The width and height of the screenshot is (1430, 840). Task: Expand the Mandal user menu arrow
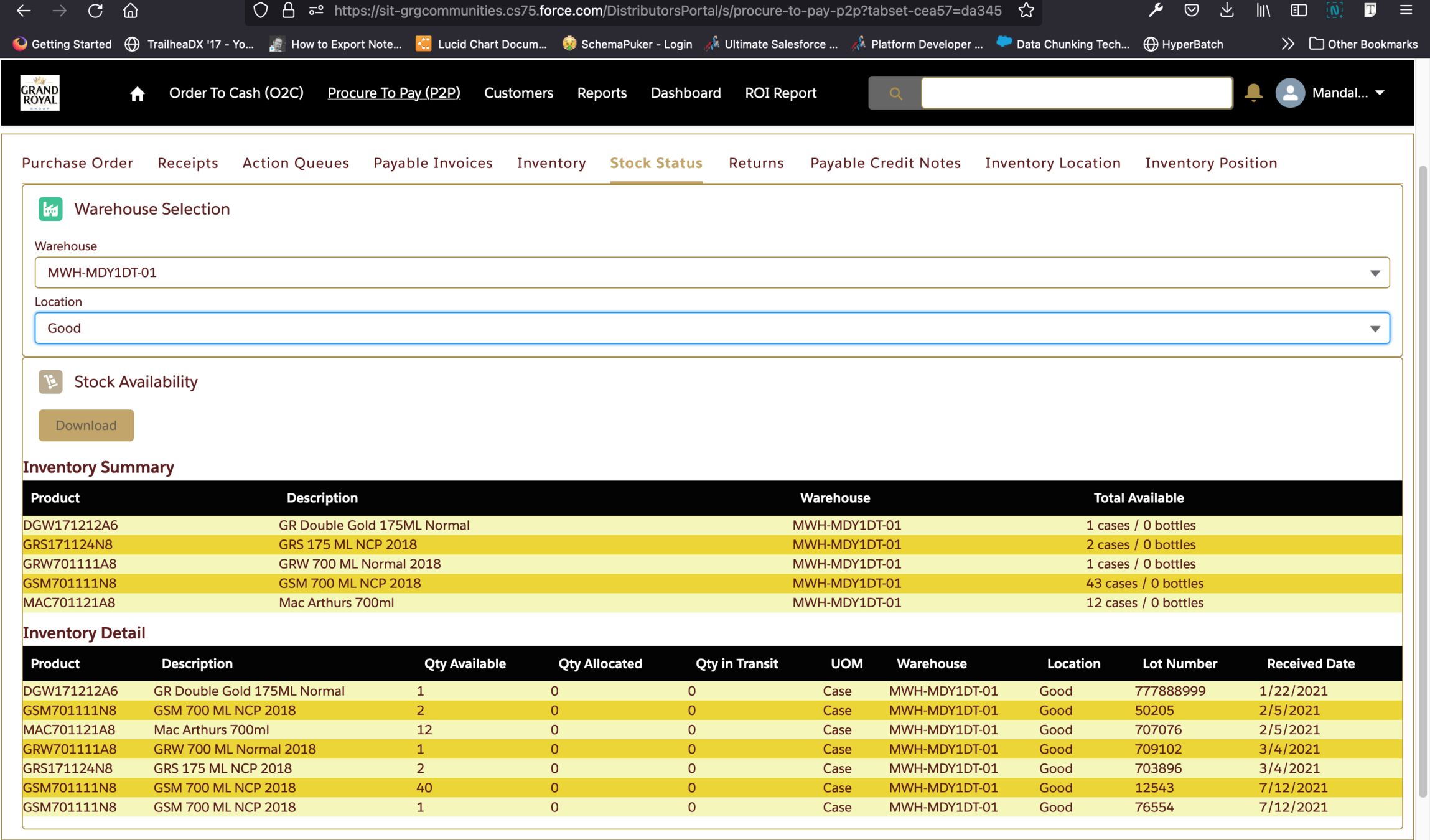(1380, 93)
